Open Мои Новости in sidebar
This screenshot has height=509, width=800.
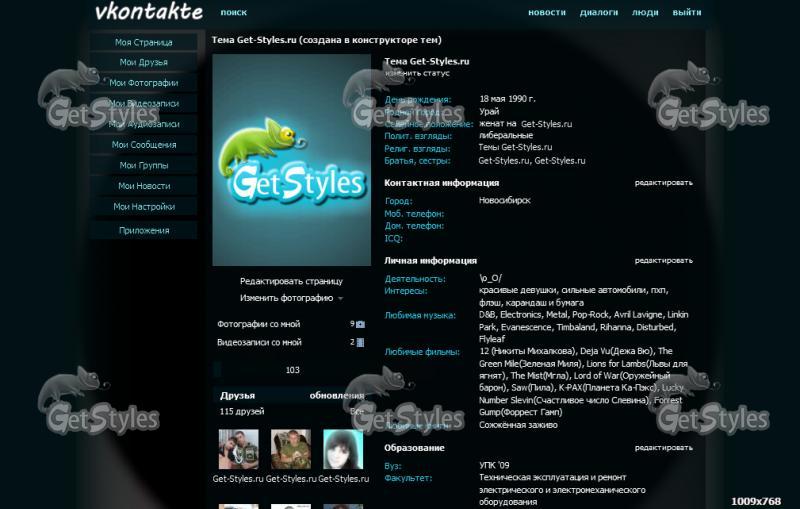[143, 186]
